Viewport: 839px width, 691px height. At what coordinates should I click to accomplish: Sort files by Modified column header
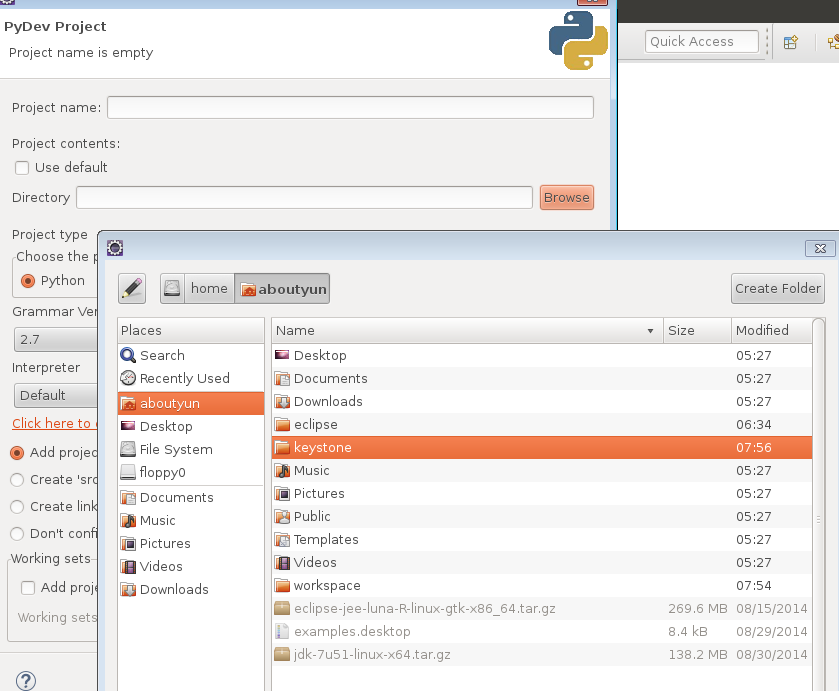pos(762,330)
